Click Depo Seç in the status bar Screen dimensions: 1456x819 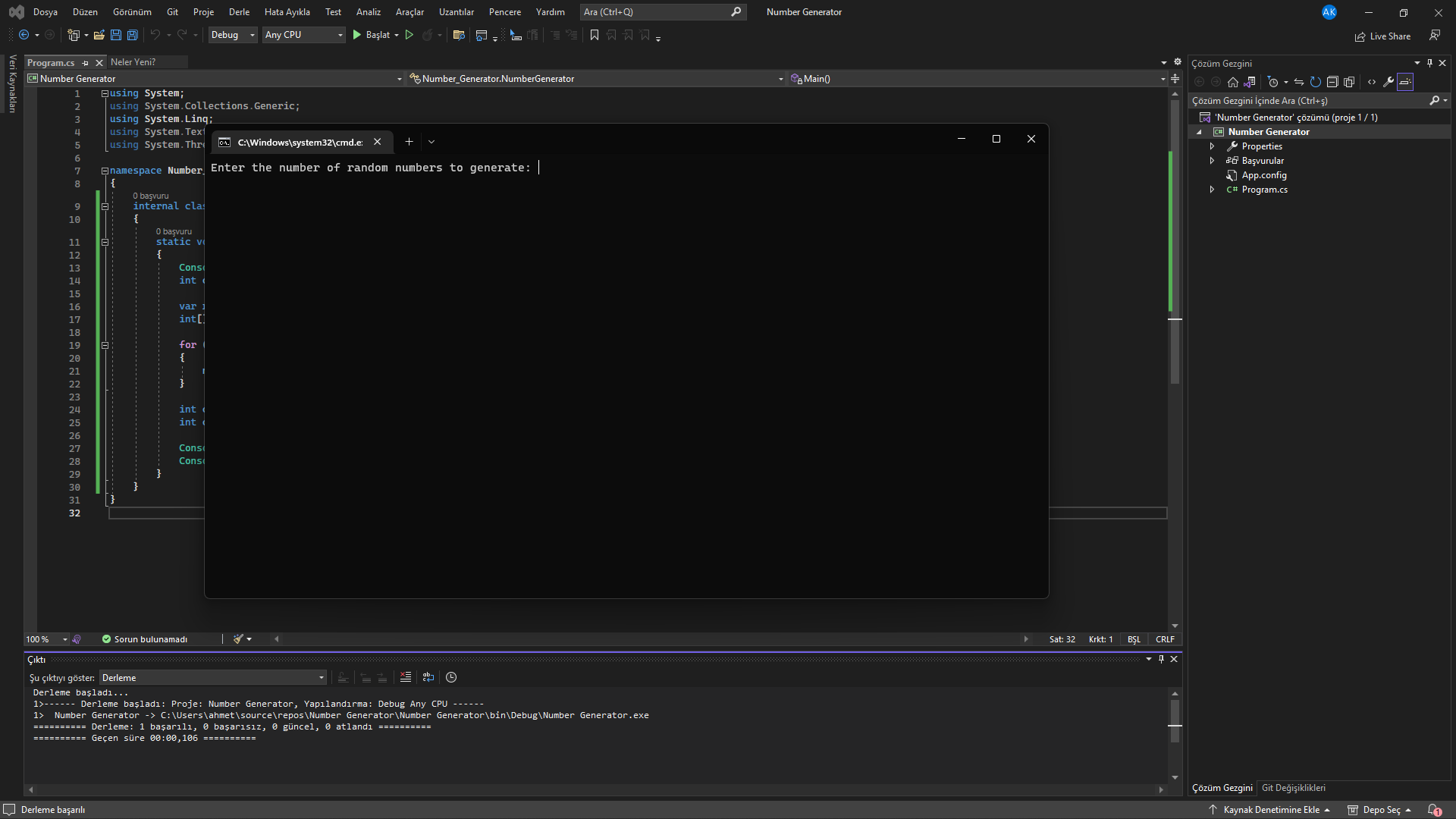pyautogui.click(x=1379, y=810)
